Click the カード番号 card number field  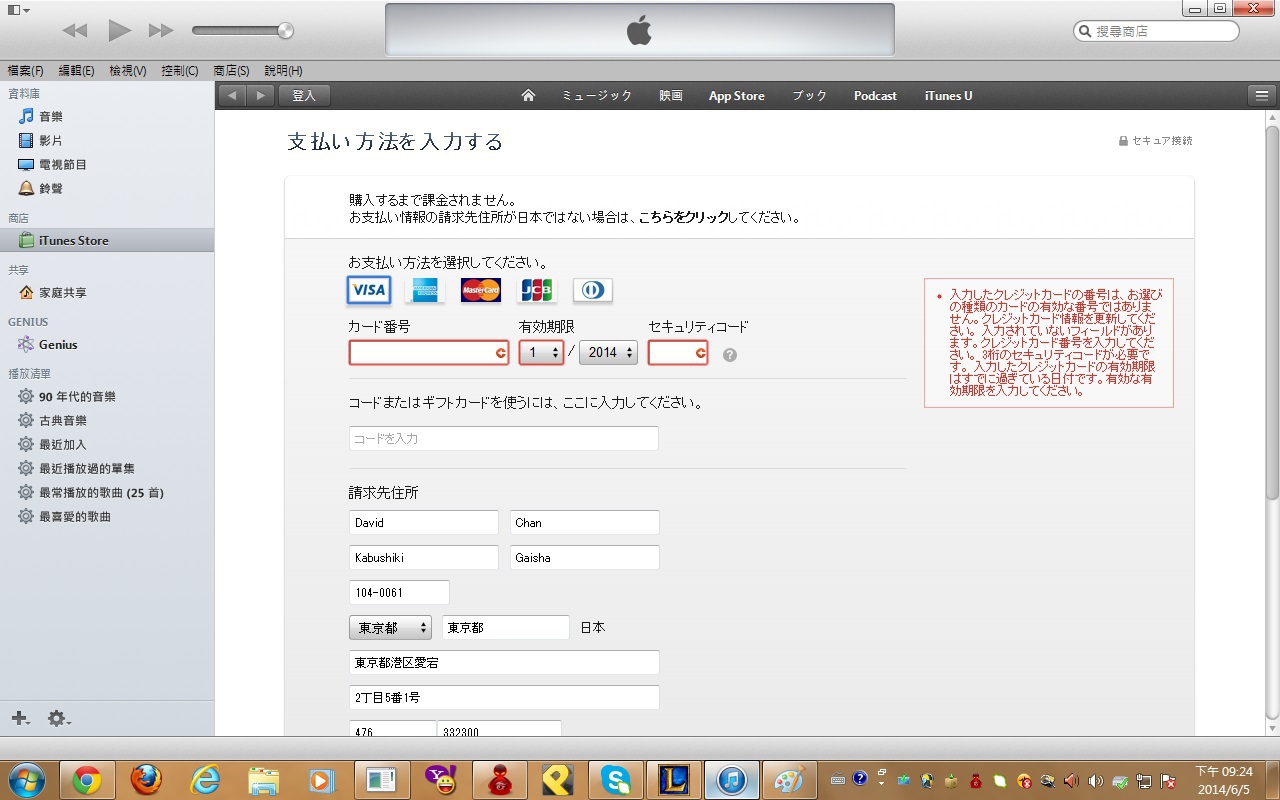pyautogui.click(x=430, y=353)
